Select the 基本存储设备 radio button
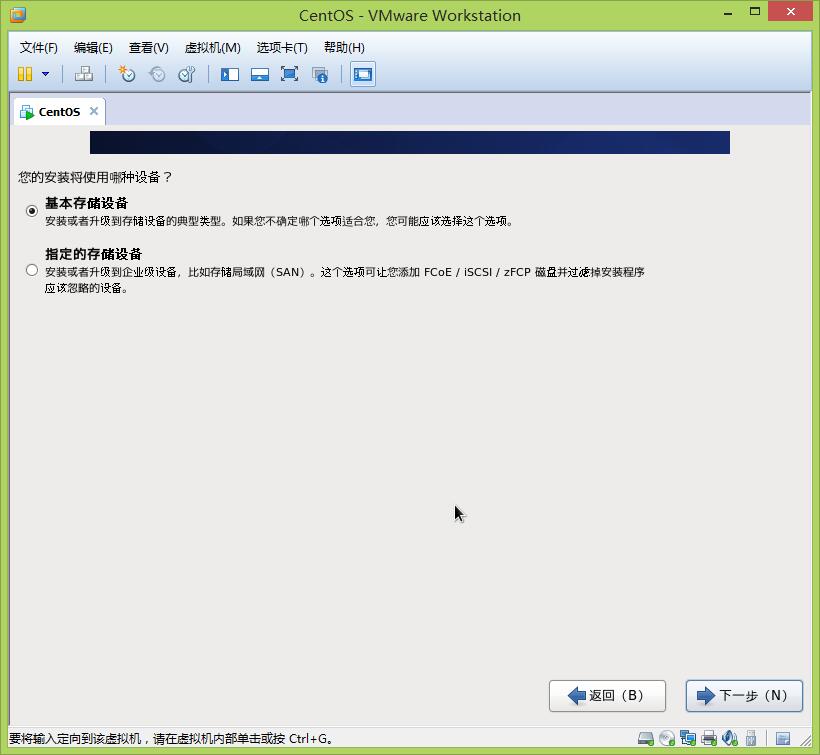 32,211
